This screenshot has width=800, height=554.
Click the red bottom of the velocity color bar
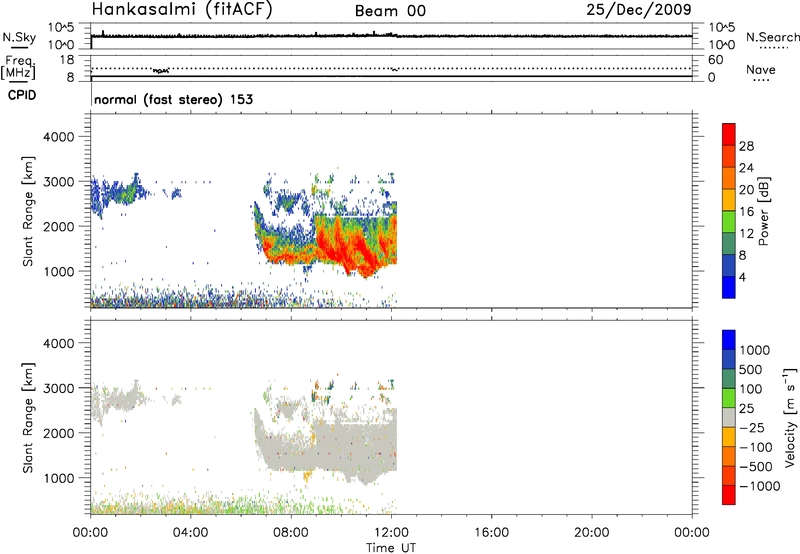point(729,495)
